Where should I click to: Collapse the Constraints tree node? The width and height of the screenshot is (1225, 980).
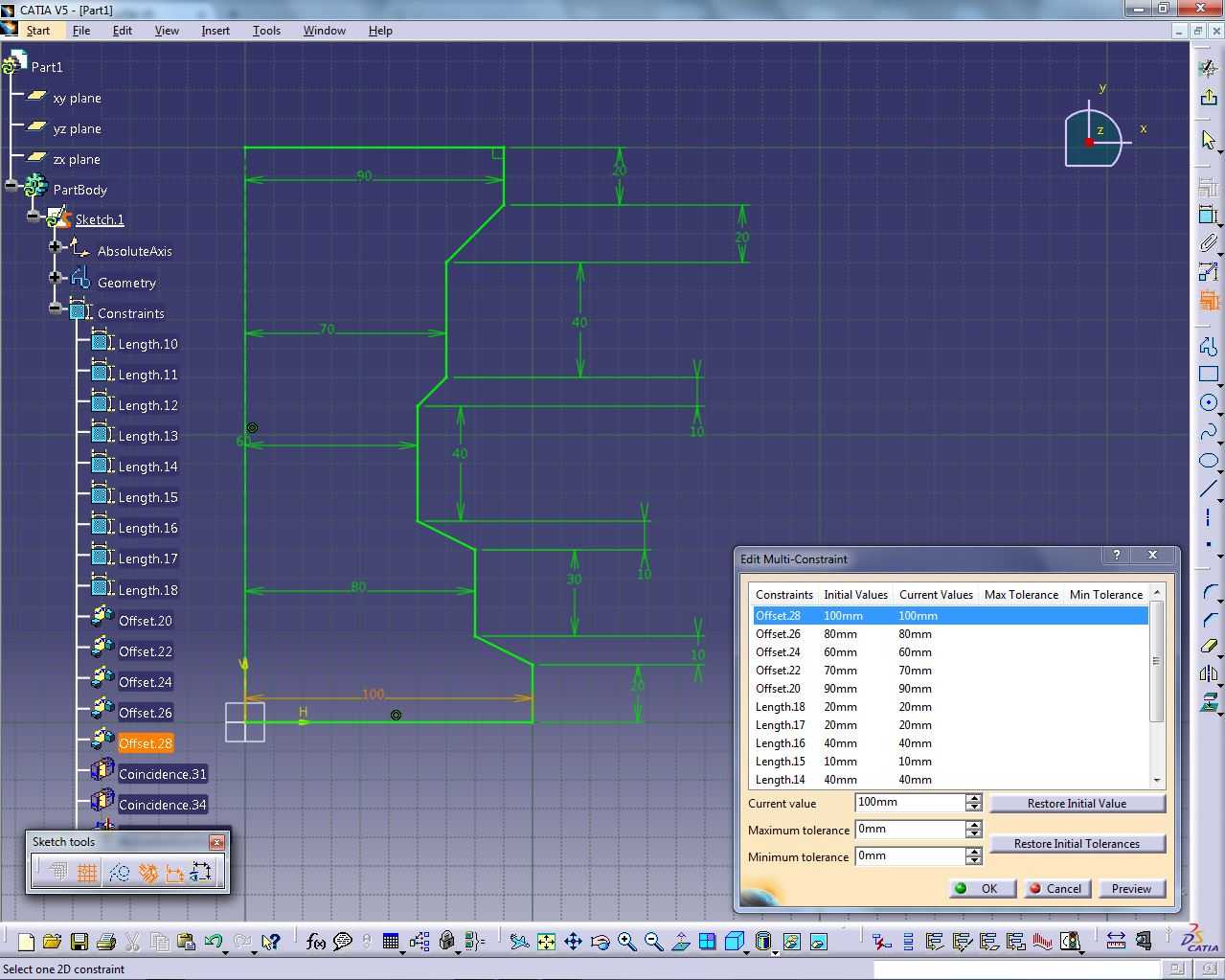coord(56,308)
